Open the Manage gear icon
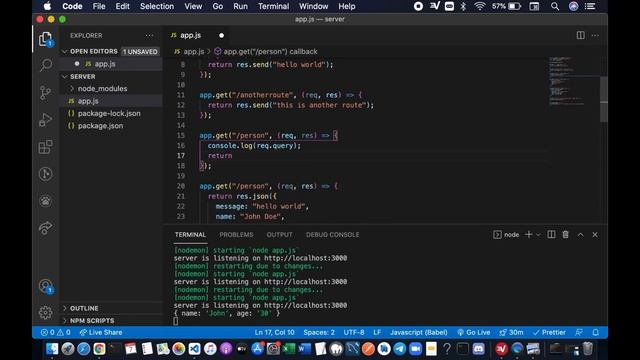 (45, 313)
